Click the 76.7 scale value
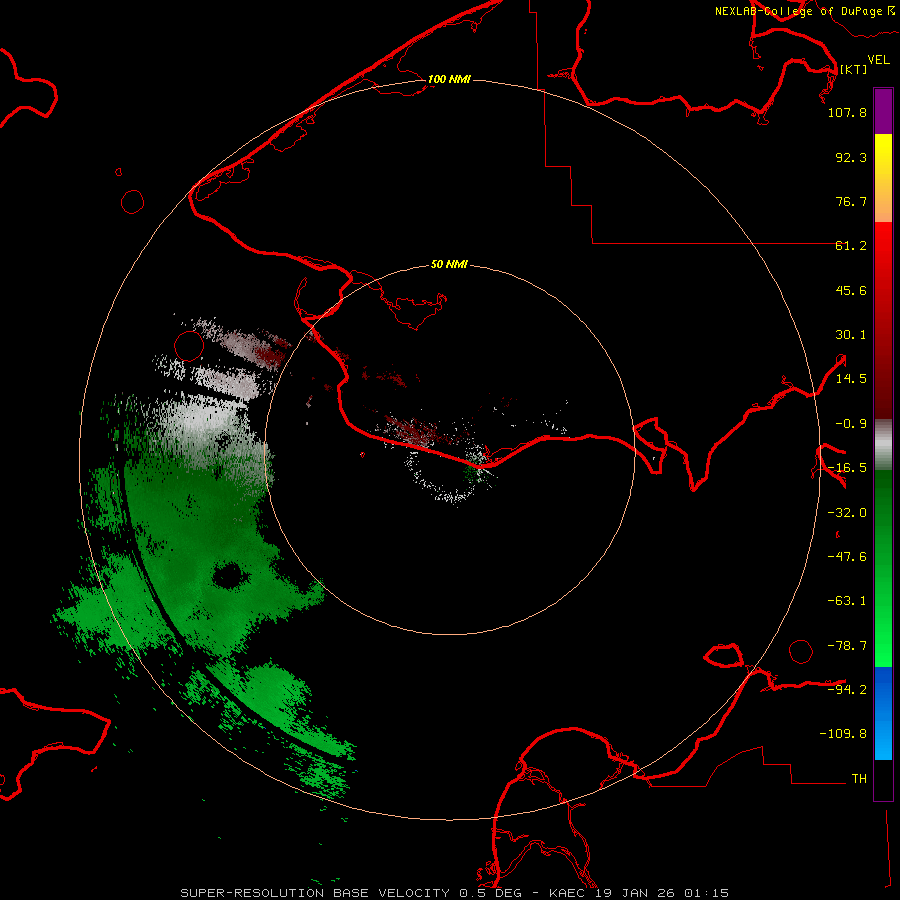 (x=851, y=201)
